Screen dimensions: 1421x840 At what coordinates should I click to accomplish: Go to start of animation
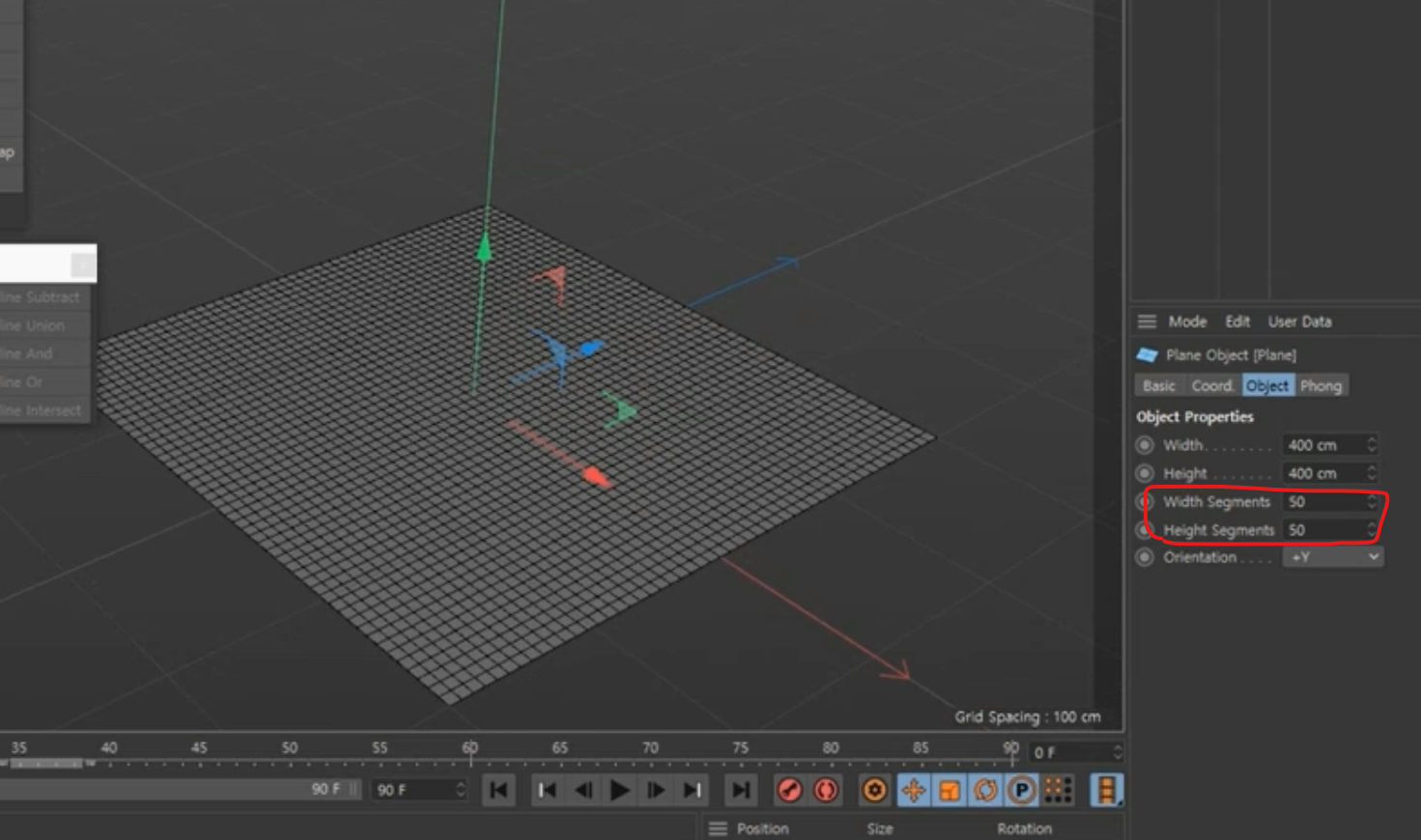pyautogui.click(x=498, y=790)
